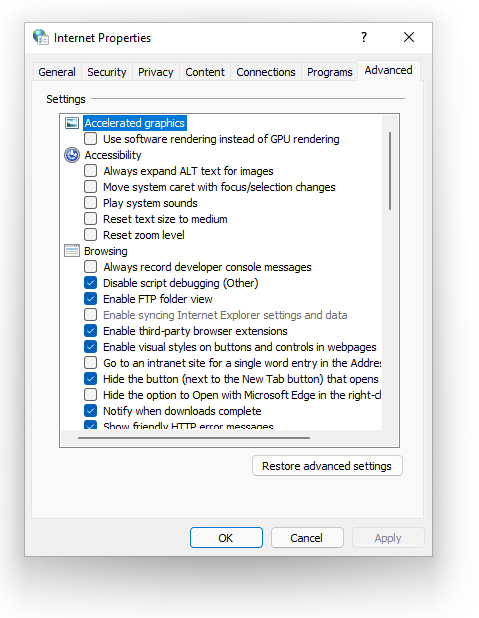Uncheck Enable FTP folder view

91,299
